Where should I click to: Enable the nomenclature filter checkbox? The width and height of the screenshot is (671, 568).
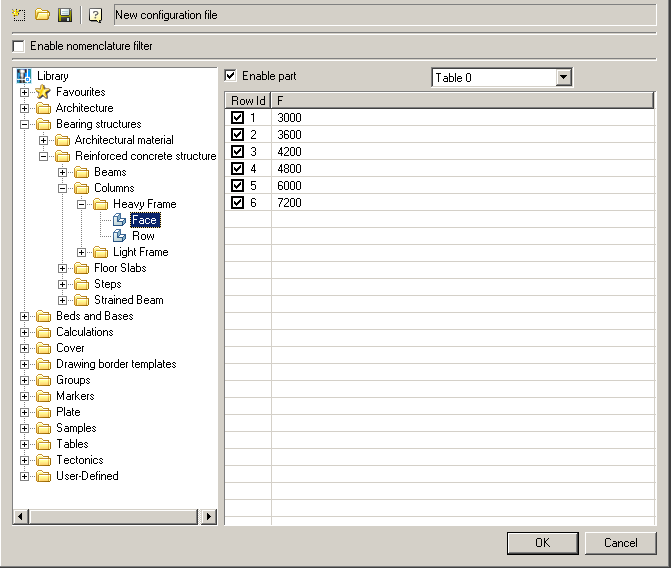18,46
